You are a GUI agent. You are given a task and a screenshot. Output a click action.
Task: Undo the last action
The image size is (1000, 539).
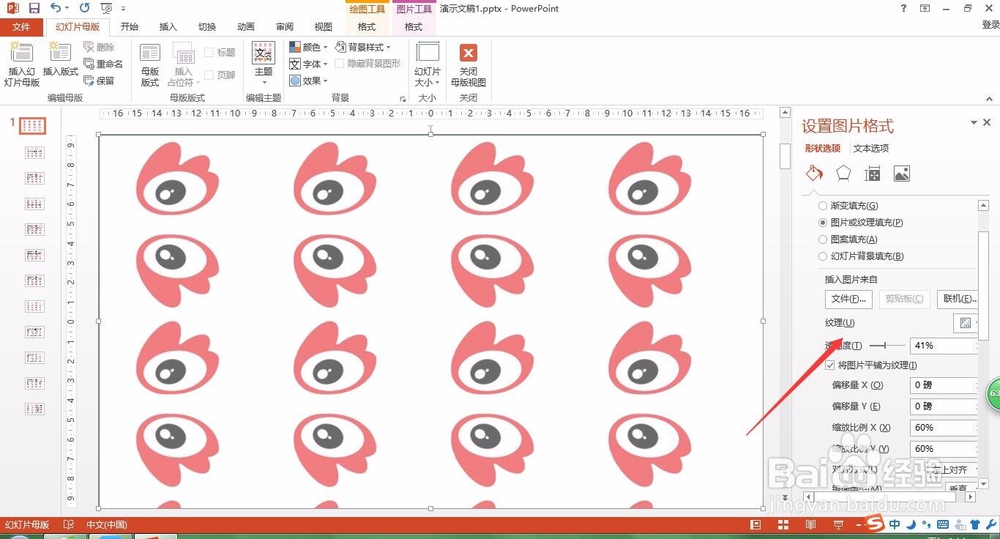(56, 8)
